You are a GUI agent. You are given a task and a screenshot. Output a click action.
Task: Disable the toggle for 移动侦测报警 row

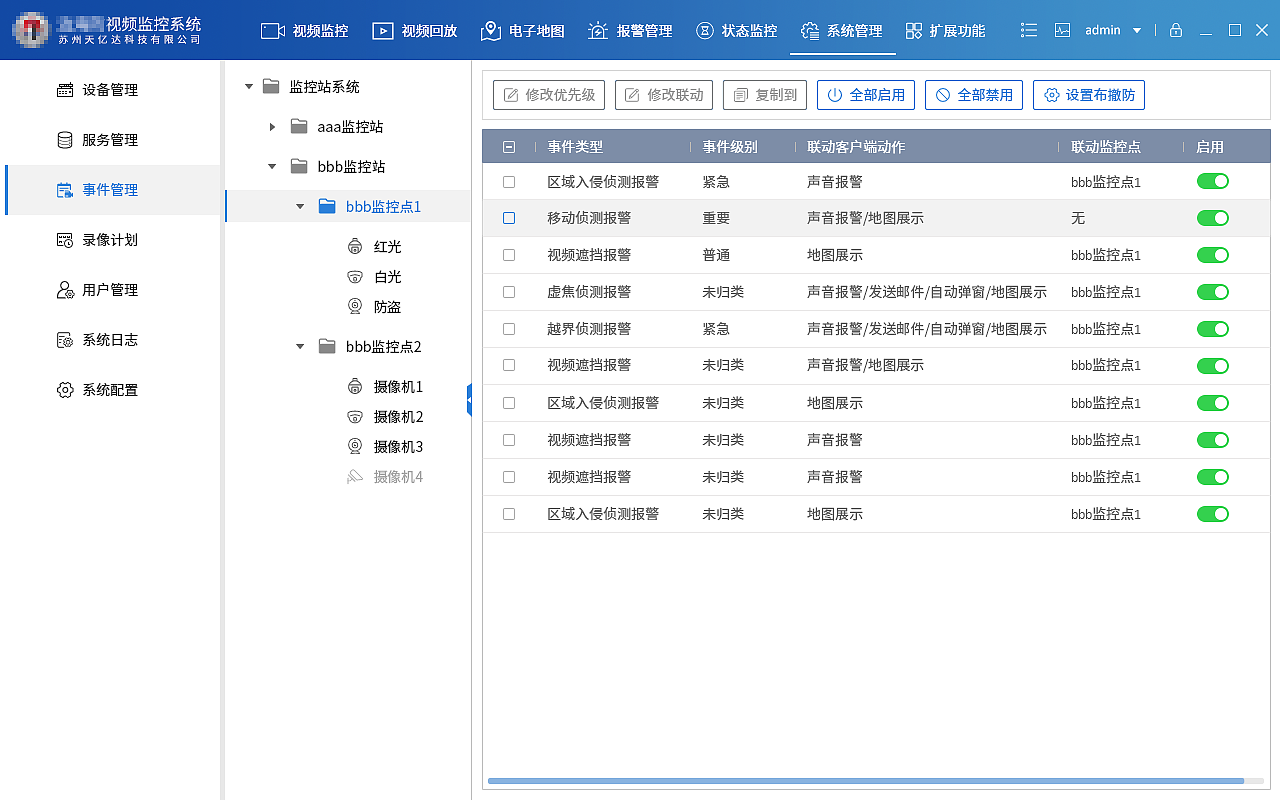click(x=1213, y=218)
